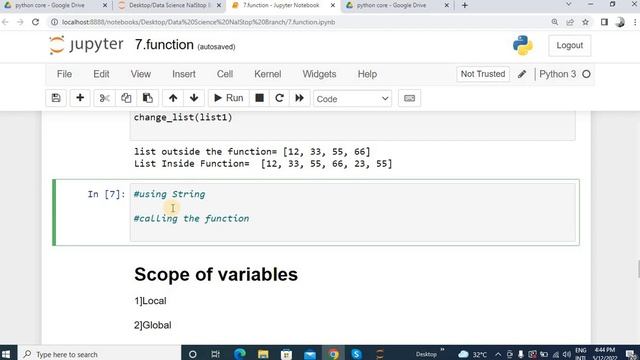Click the 'Scope of variables' heading

(216, 274)
